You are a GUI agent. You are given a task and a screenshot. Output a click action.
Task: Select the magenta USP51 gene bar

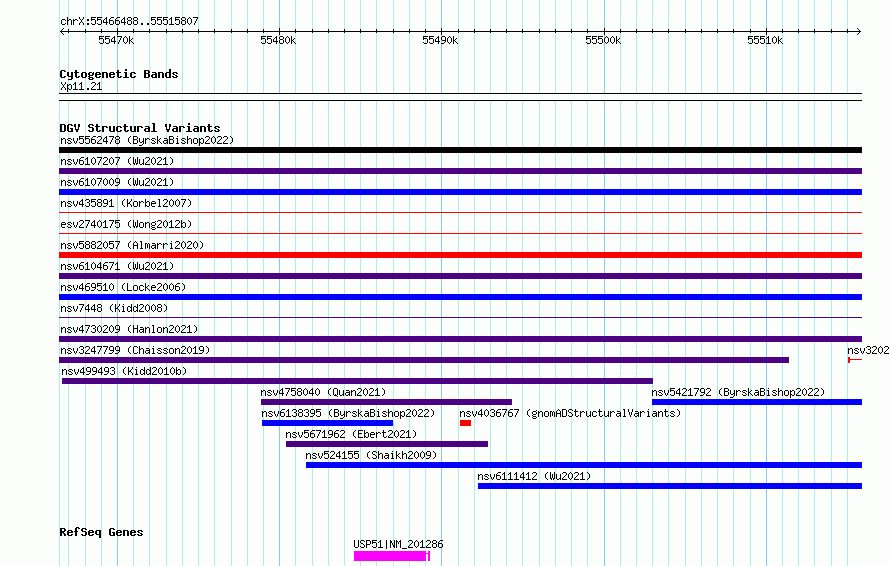(x=392, y=556)
